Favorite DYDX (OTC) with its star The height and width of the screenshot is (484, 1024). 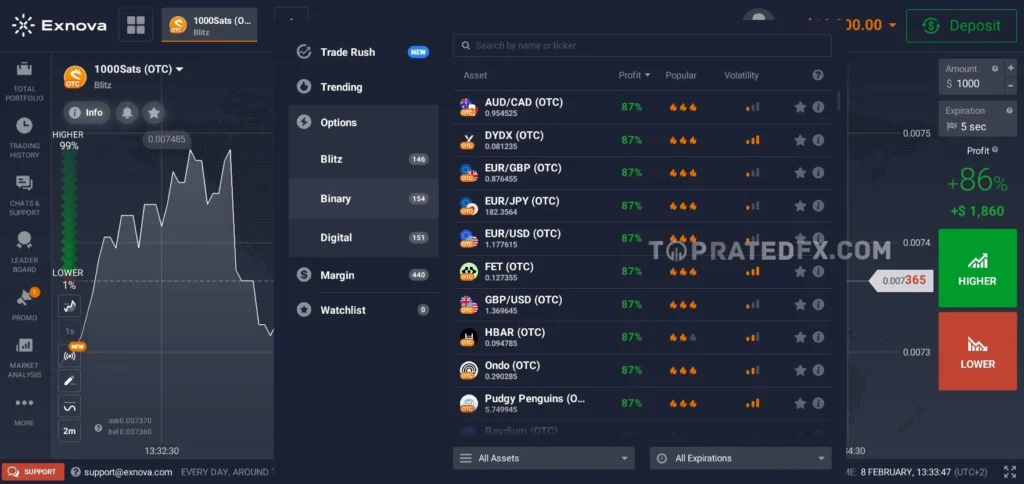pyautogui.click(x=800, y=140)
